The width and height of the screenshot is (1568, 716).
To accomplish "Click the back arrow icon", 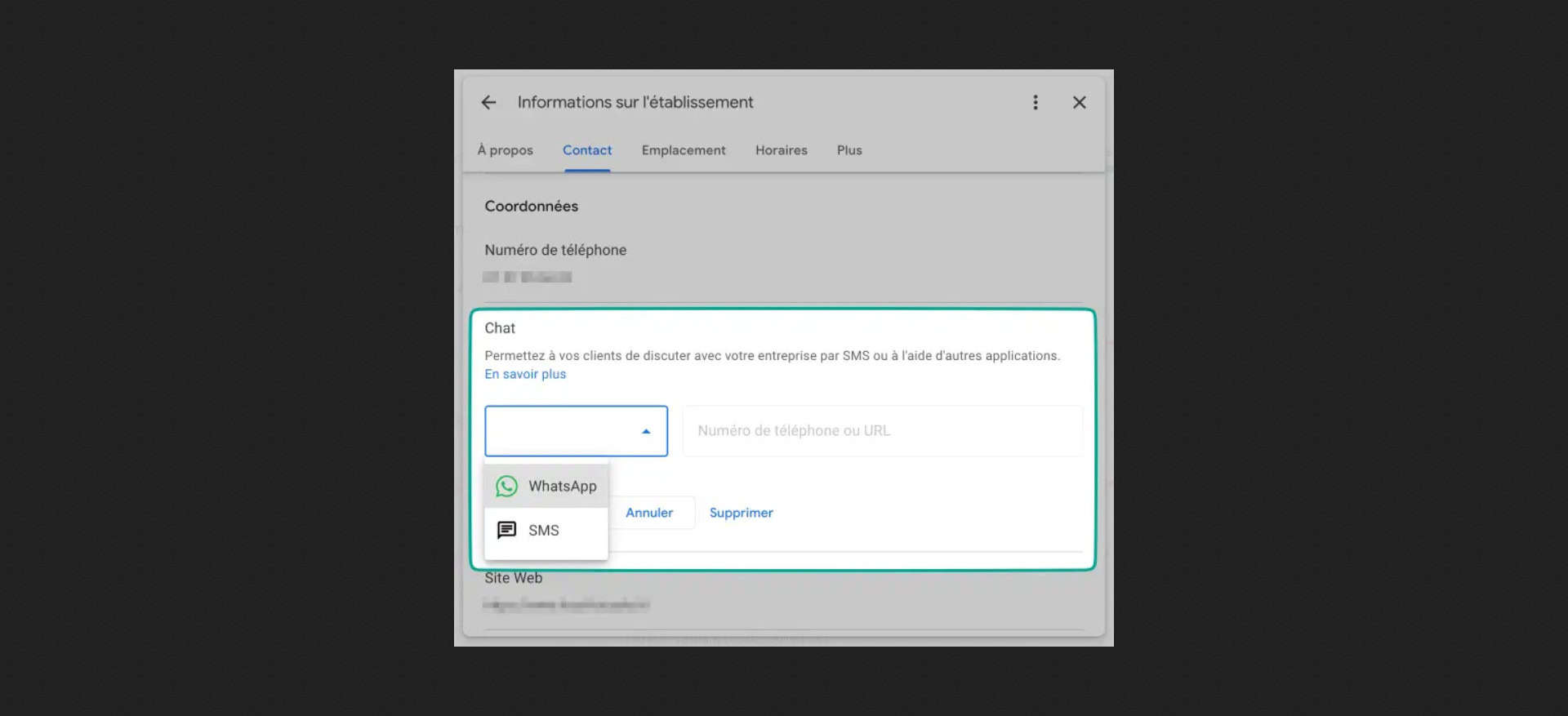I will pyautogui.click(x=488, y=102).
